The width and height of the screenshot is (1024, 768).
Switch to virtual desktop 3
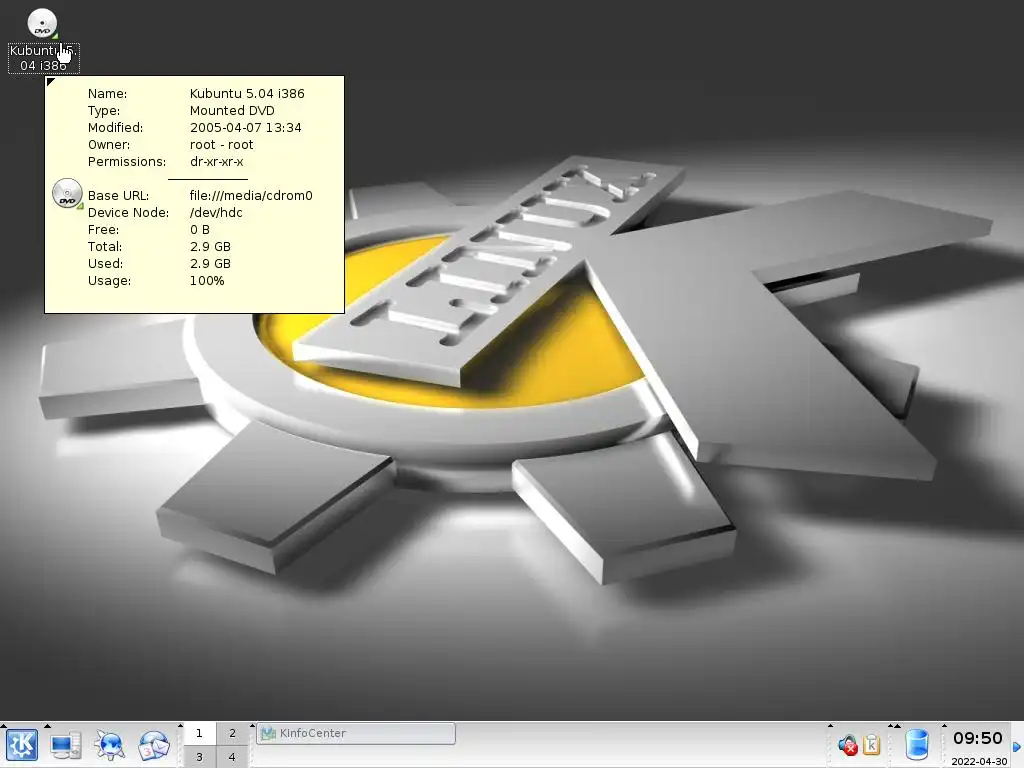click(x=199, y=757)
